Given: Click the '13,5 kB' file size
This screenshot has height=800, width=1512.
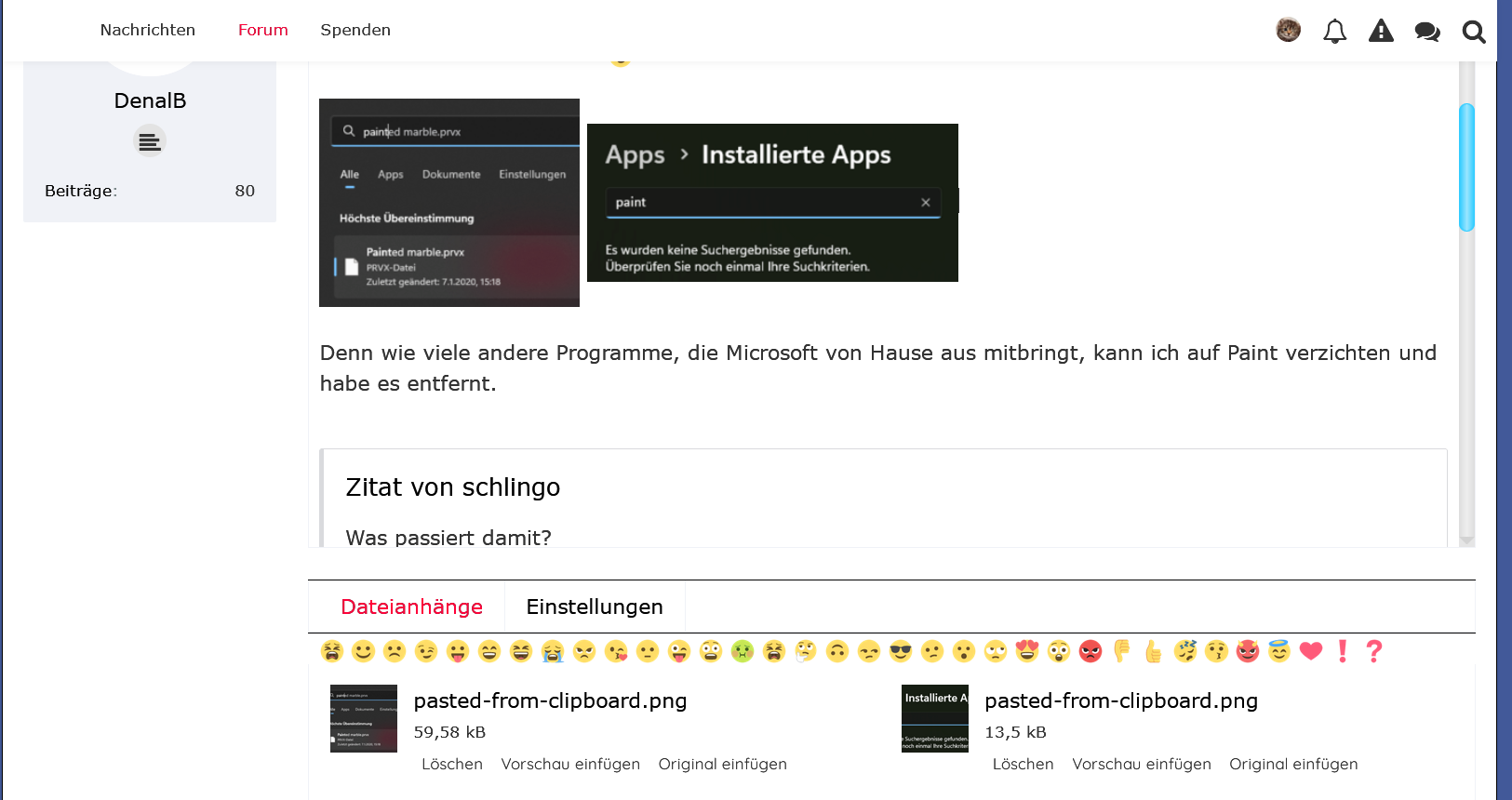Looking at the screenshot, I should click(1015, 732).
